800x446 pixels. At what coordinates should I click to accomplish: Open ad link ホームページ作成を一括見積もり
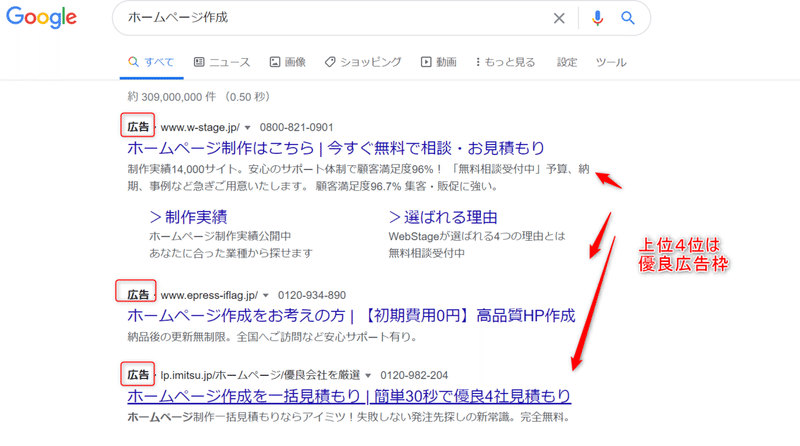[x=349, y=396]
